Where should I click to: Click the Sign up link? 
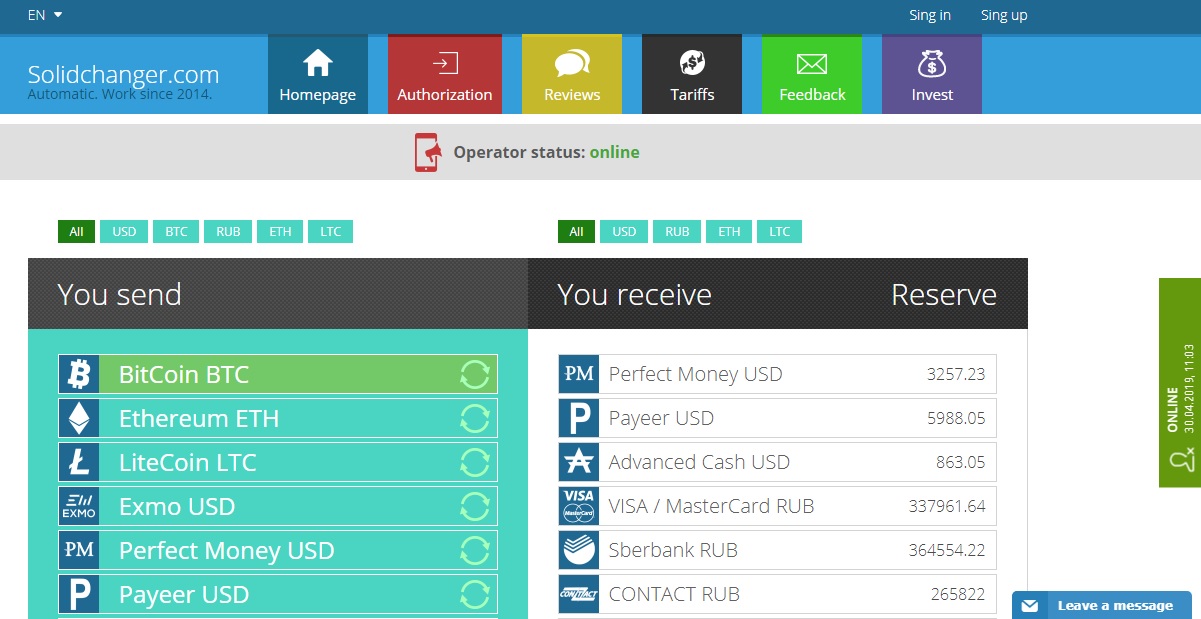[1004, 15]
